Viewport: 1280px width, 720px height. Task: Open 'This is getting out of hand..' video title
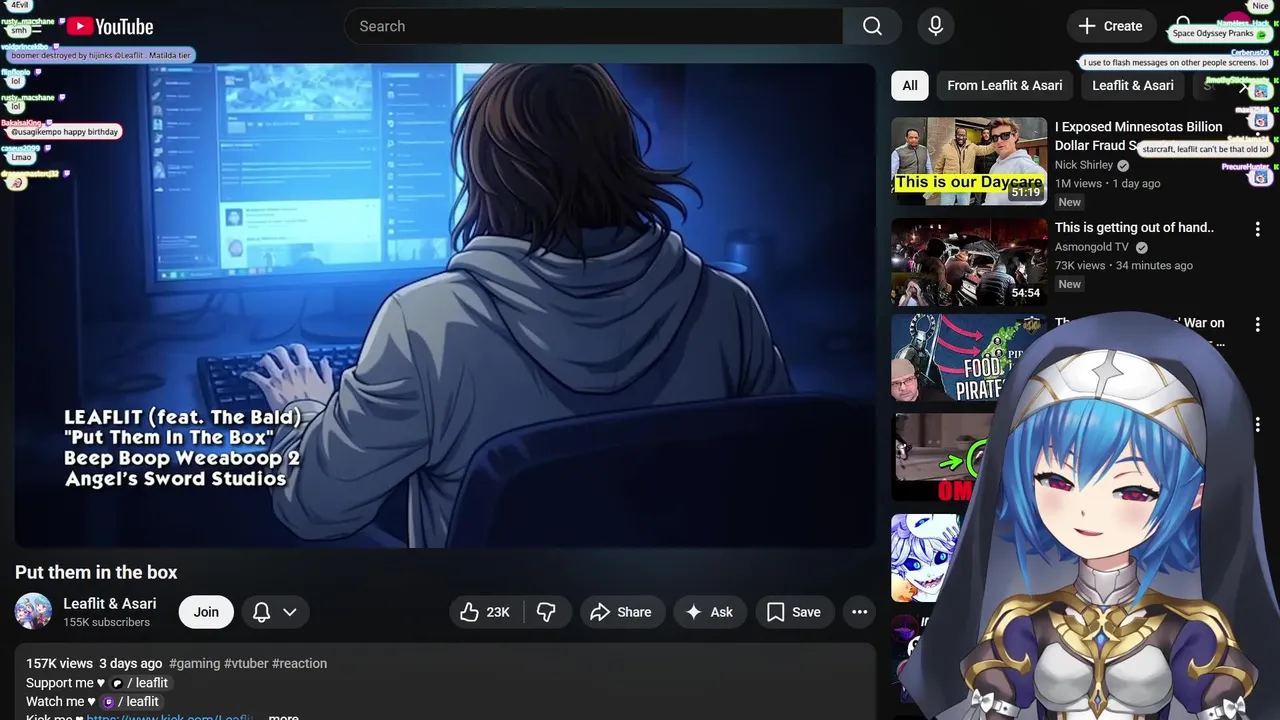[1134, 227]
